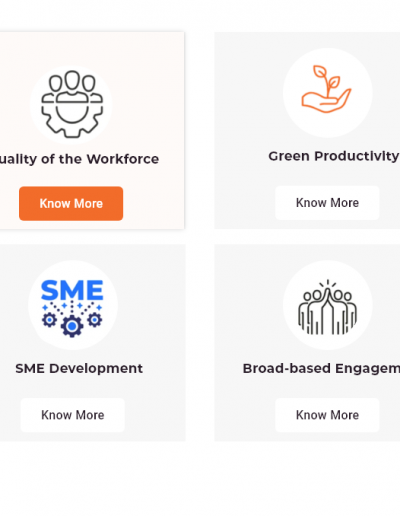Click the blue SME lettering in icon
This screenshot has width=400, height=516.
click(x=72, y=290)
